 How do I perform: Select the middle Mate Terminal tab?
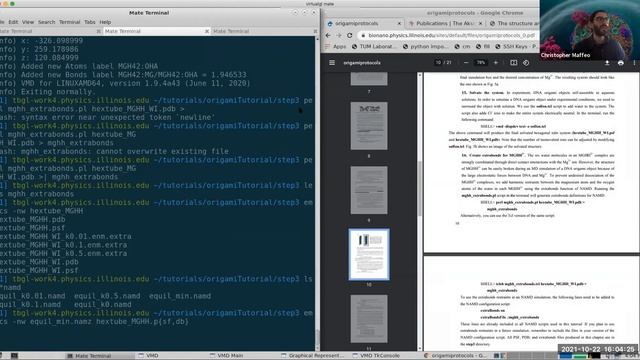(156, 31)
